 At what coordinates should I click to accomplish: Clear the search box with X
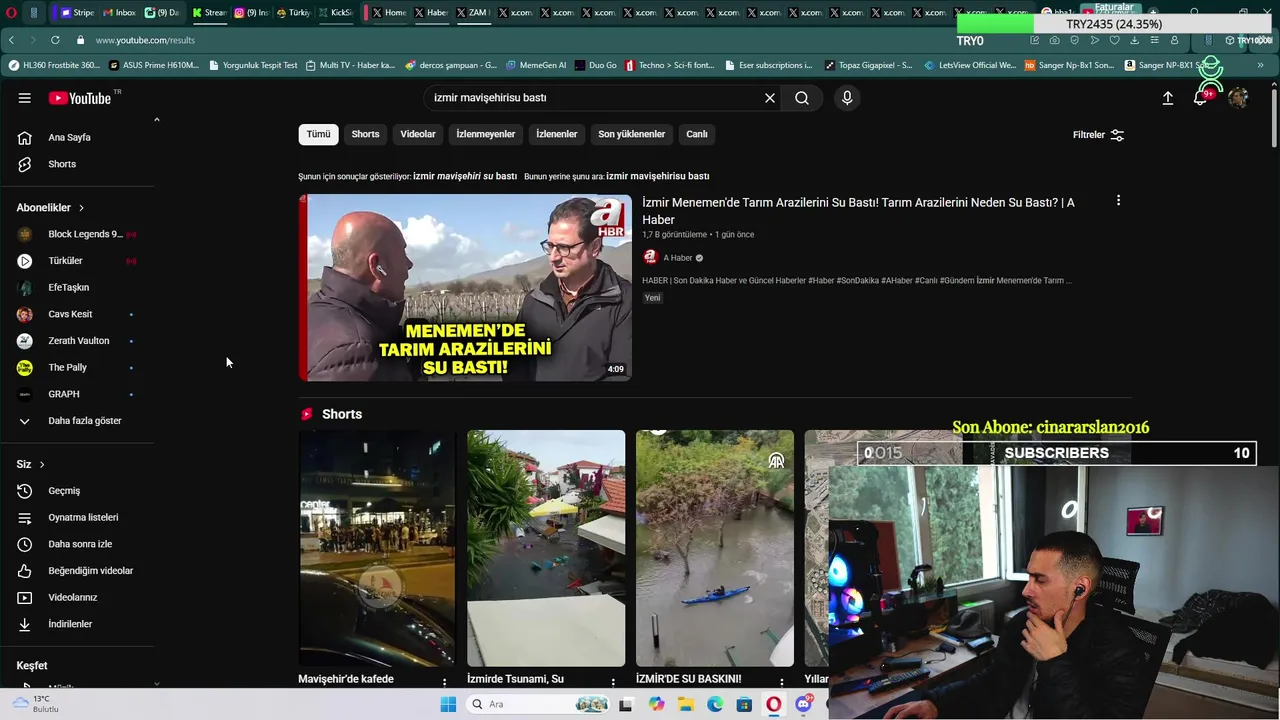point(770,98)
